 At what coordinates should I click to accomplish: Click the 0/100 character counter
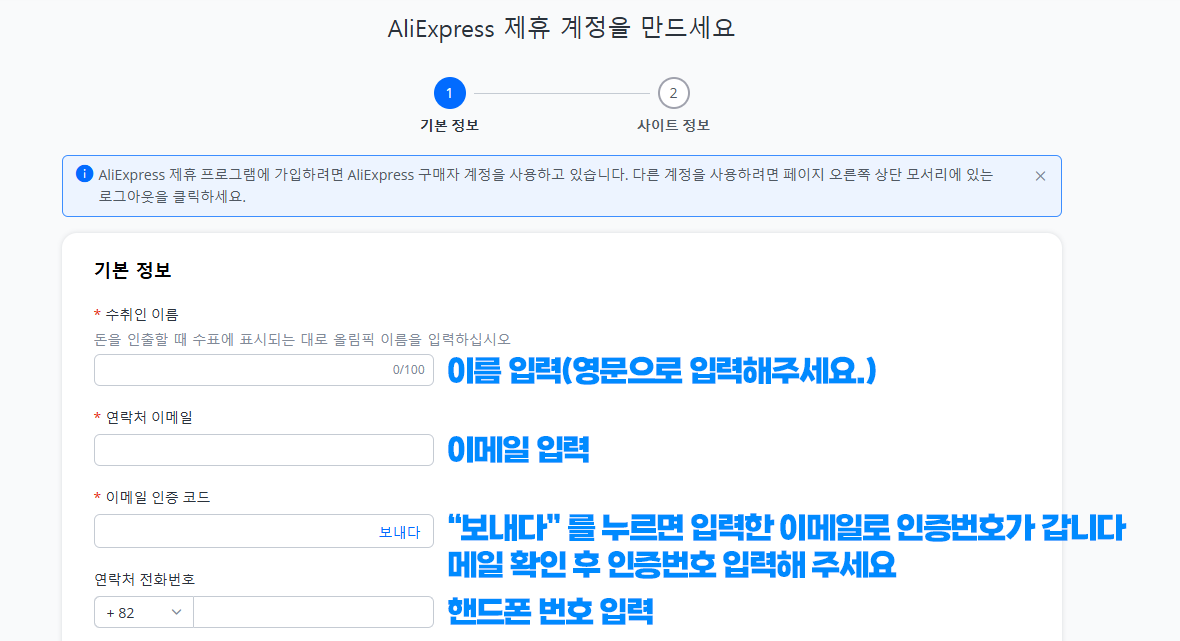409,370
